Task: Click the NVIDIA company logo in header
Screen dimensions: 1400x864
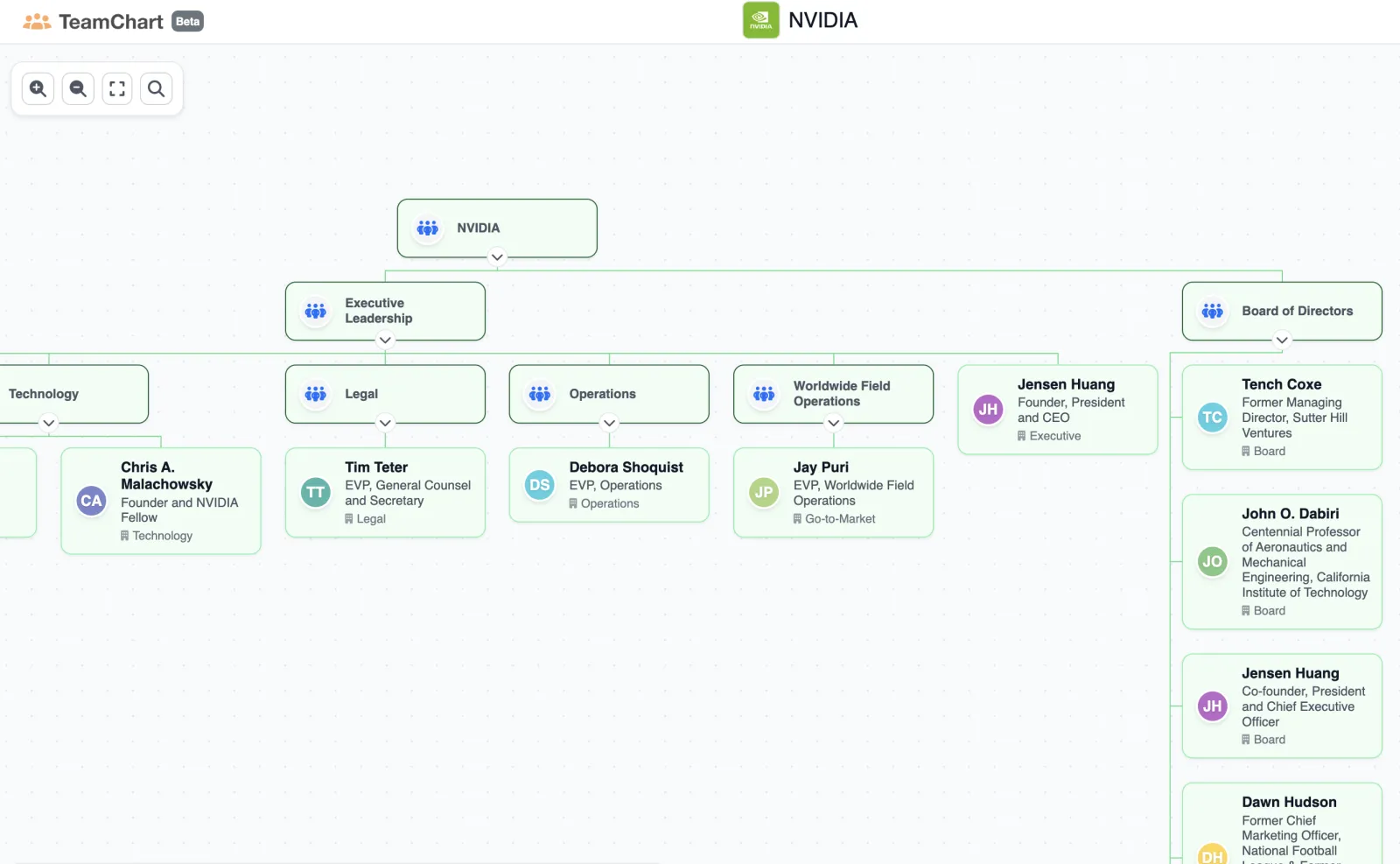Action: (x=761, y=20)
